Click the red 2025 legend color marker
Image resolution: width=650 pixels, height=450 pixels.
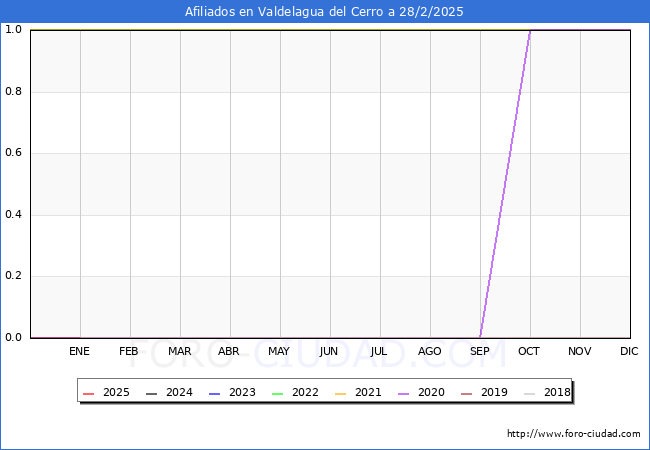coord(89,394)
